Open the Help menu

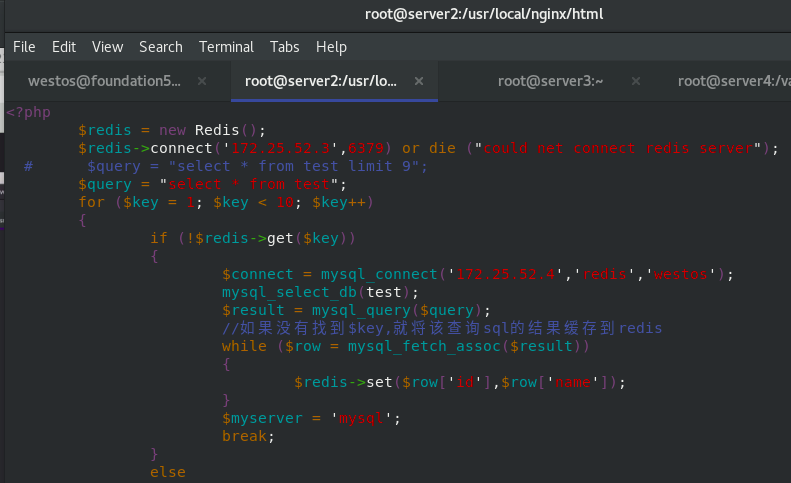(x=331, y=47)
